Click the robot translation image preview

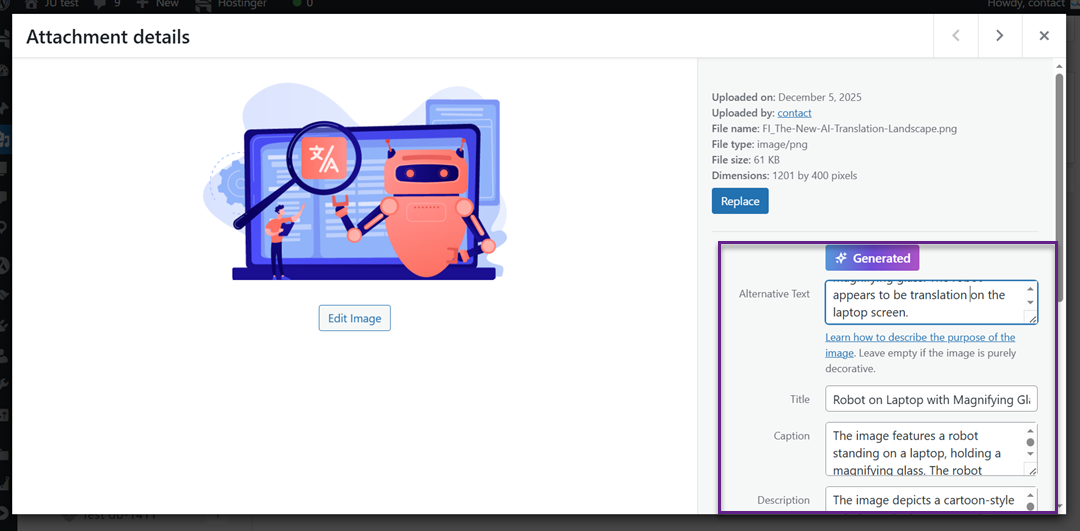(x=354, y=184)
